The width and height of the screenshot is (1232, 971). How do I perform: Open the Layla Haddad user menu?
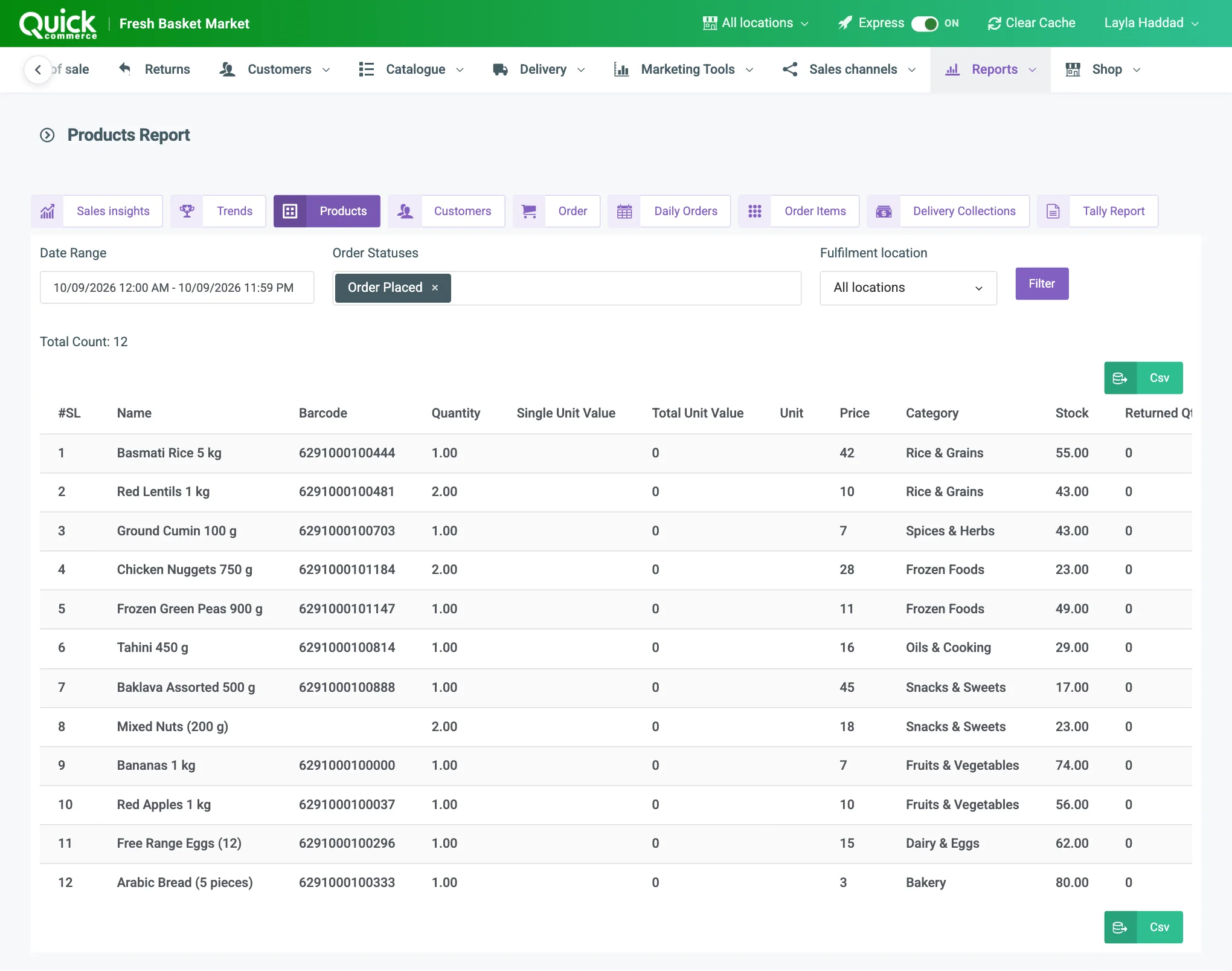pyautogui.click(x=1151, y=23)
